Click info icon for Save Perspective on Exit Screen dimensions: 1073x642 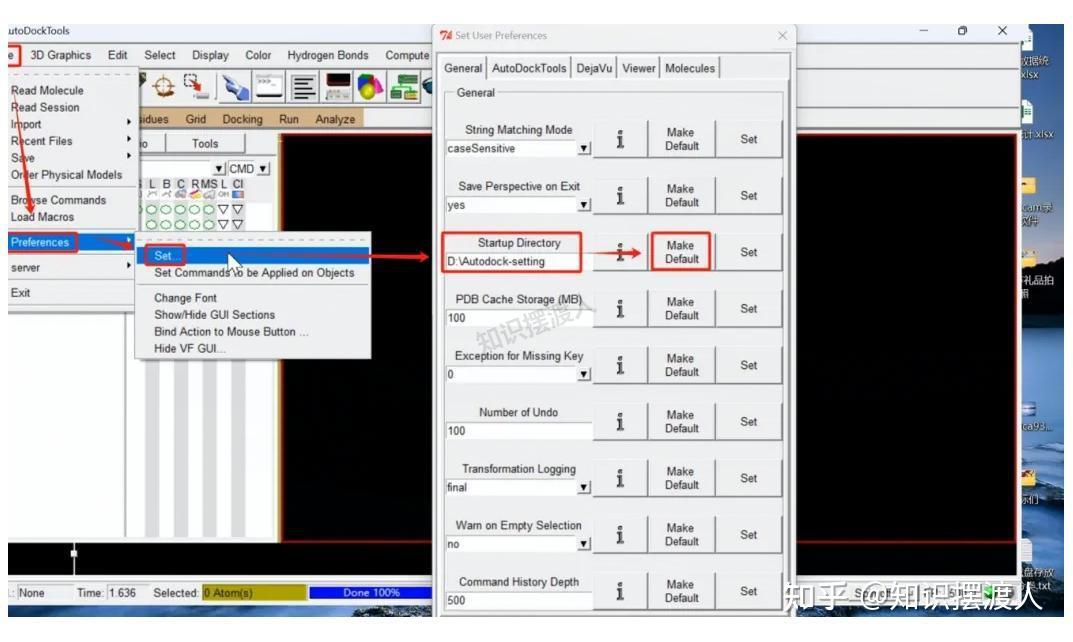[620, 196]
